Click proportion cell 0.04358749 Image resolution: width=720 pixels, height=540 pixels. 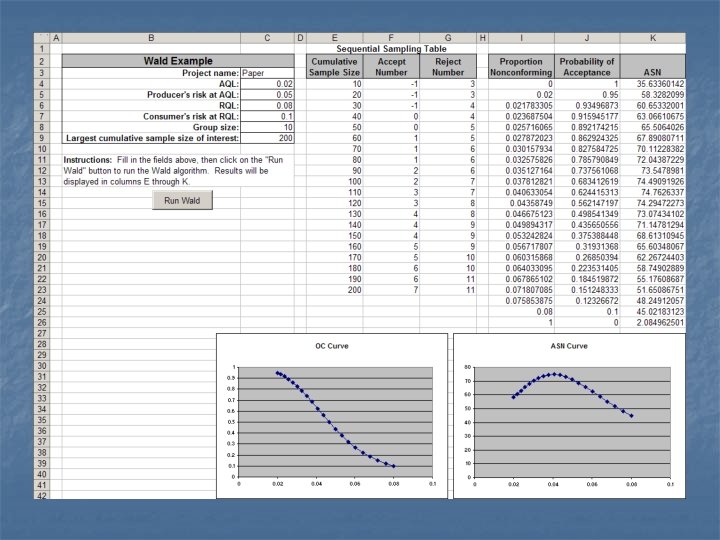pos(521,203)
